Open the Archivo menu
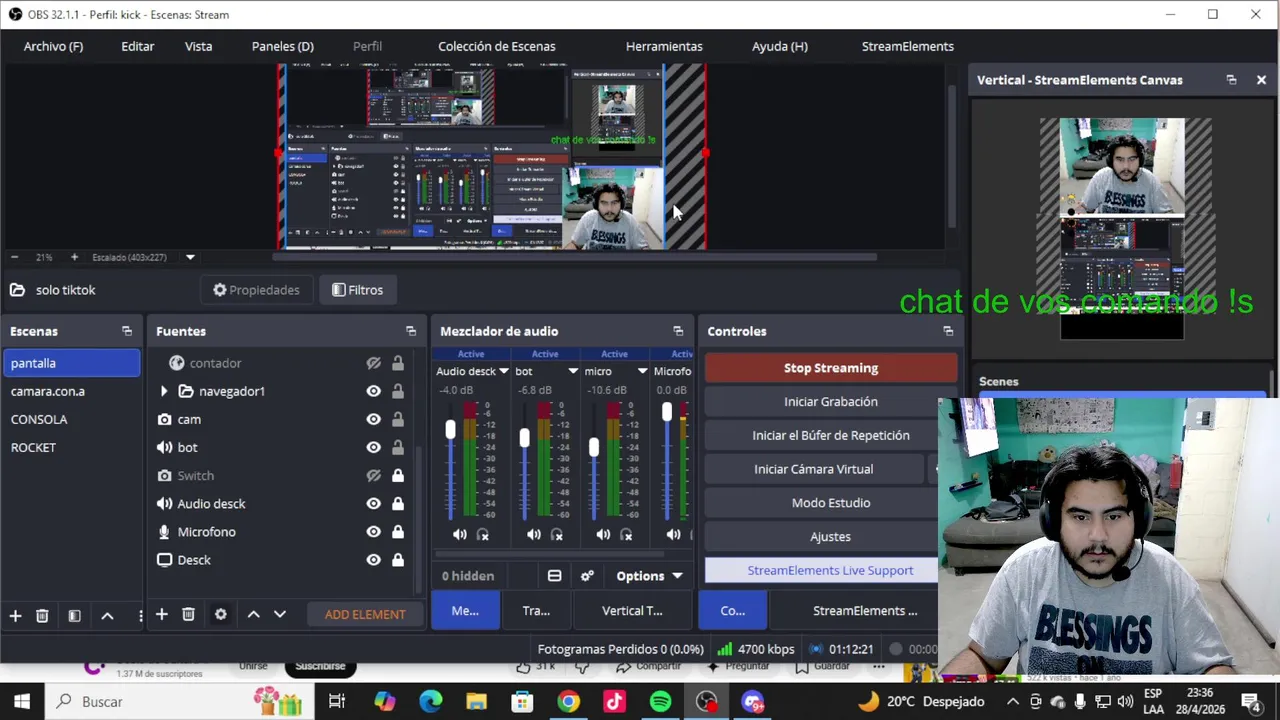 (53, 46)
